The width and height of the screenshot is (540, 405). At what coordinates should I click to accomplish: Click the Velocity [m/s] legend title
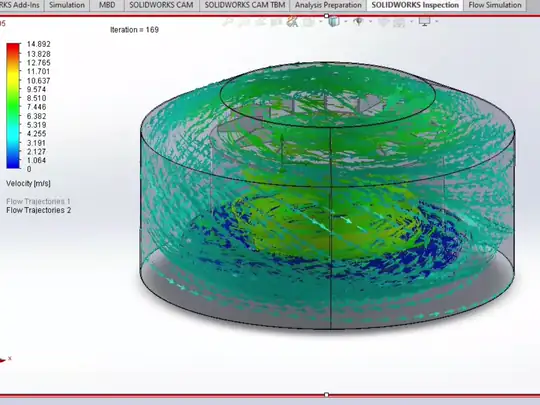(28, 183)
